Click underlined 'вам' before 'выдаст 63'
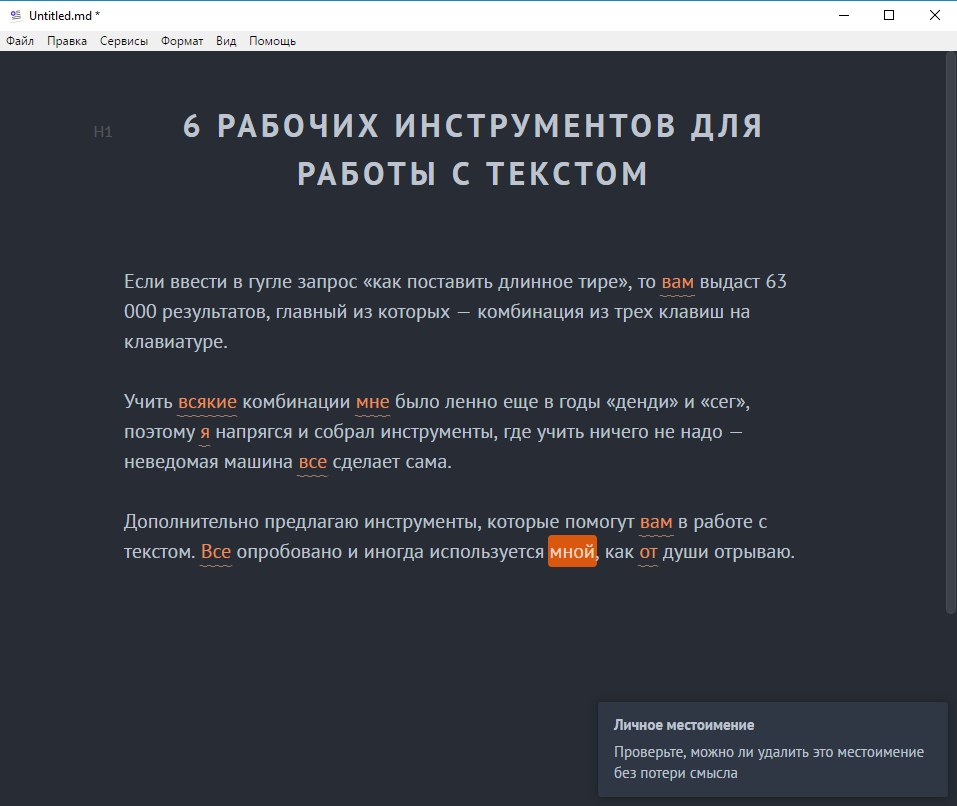Image resolution: width=957 pixels, height=806 pixels. tap(677, 282)
